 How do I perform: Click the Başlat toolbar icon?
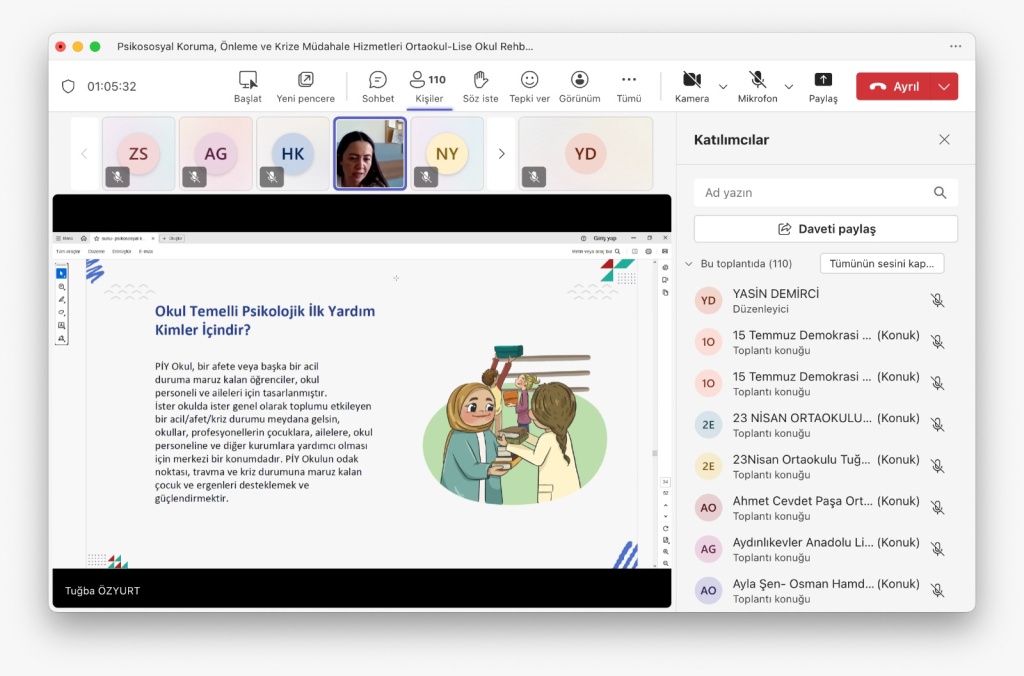click(247, 81)
